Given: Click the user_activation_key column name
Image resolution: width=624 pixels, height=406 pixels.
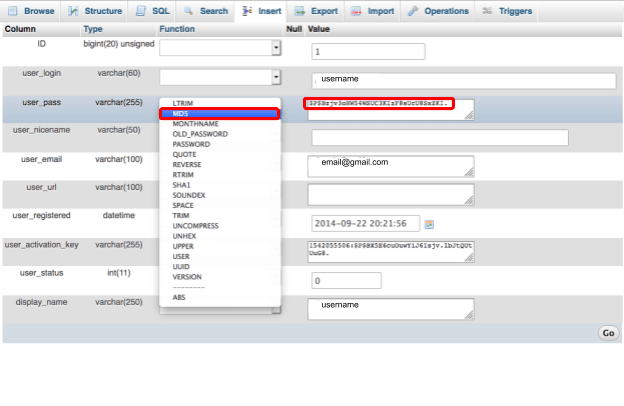Looking at the screenshot, I should 41,245.
